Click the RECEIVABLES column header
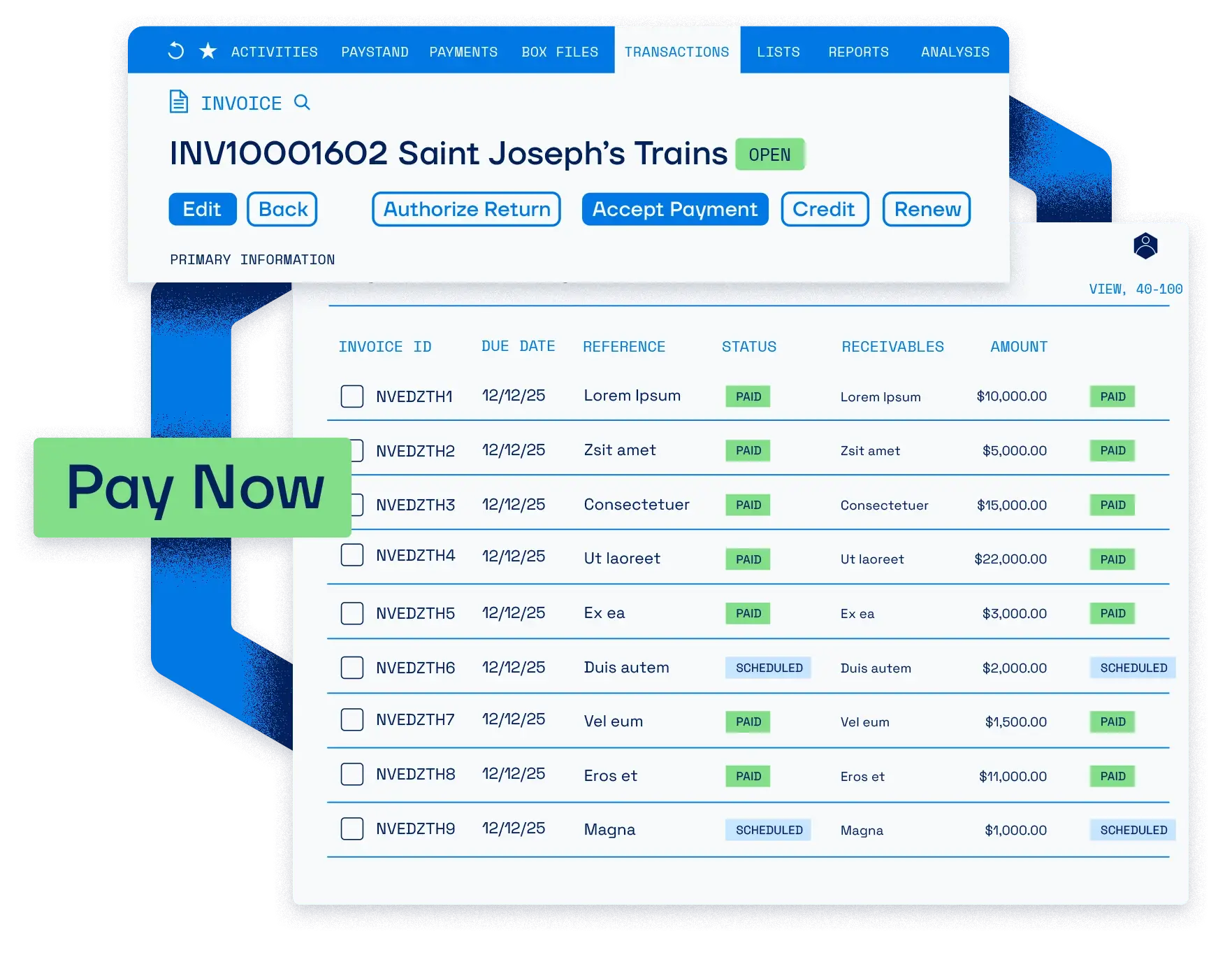 pyautogui.click(x=892, y=346)
